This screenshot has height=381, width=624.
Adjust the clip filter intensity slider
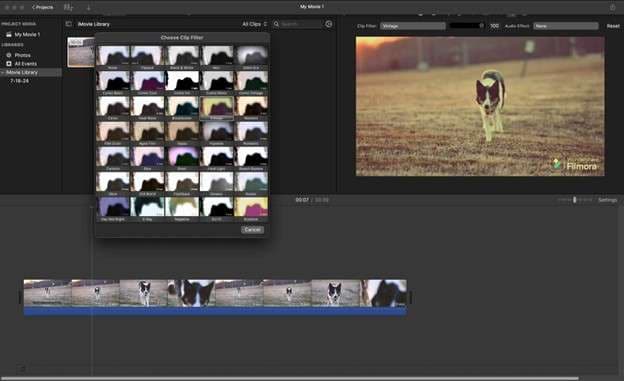pos(466,26)
